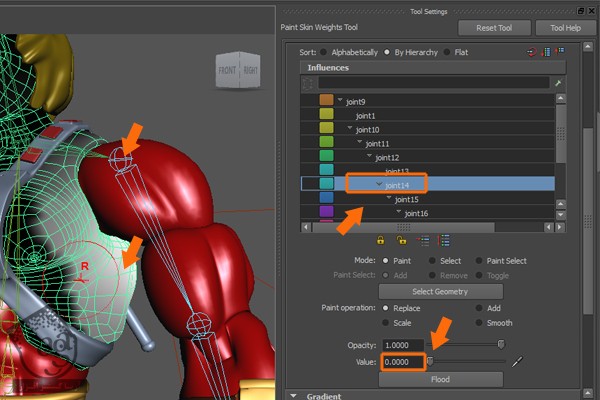
Task: Click the rightmost list icon below the influences list
Action: coord(443,241)
